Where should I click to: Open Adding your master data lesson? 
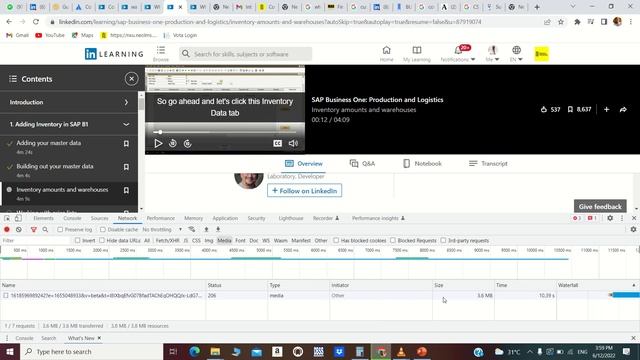(49, 143)
